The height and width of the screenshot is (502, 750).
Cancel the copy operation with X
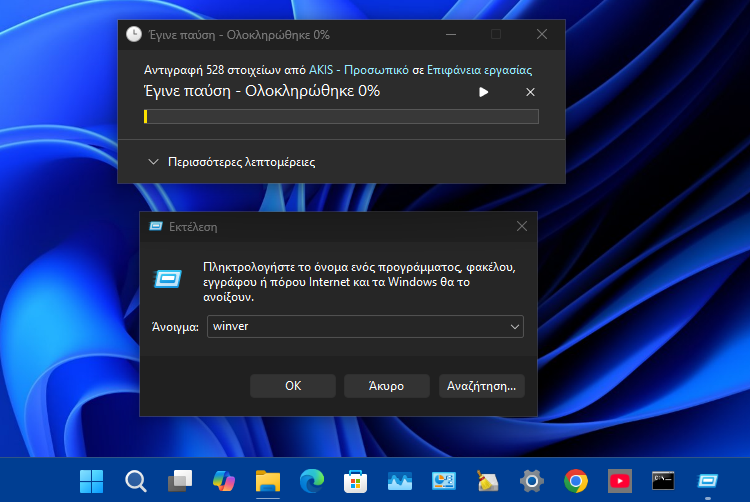(x=530, y=92)
